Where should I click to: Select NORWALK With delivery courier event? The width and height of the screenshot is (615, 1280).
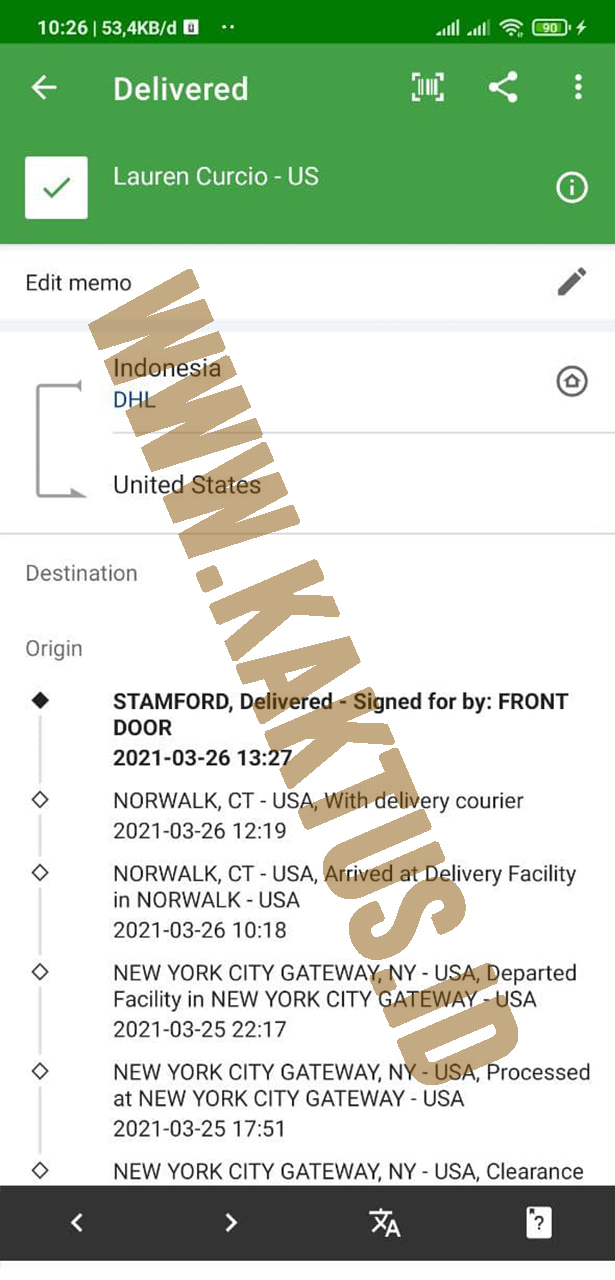click(318, 815)
